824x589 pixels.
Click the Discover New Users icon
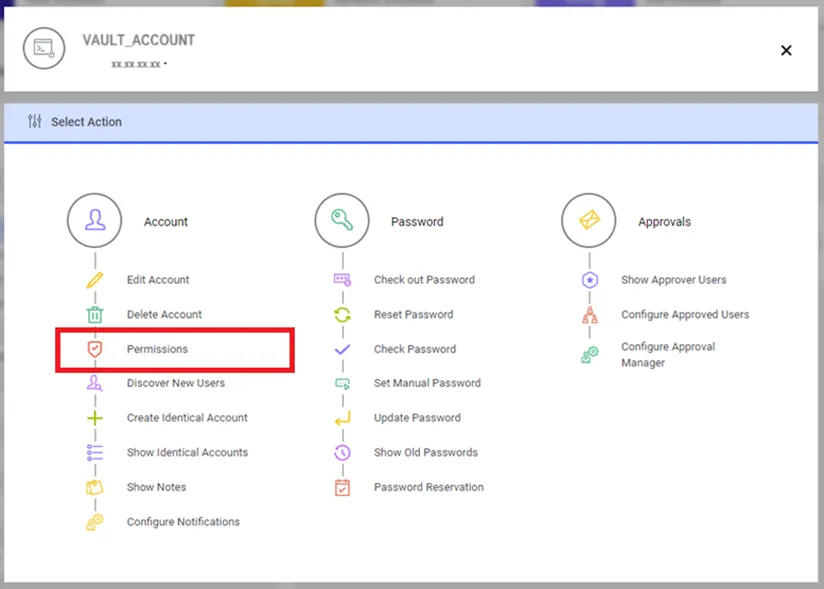pos(95,383)
